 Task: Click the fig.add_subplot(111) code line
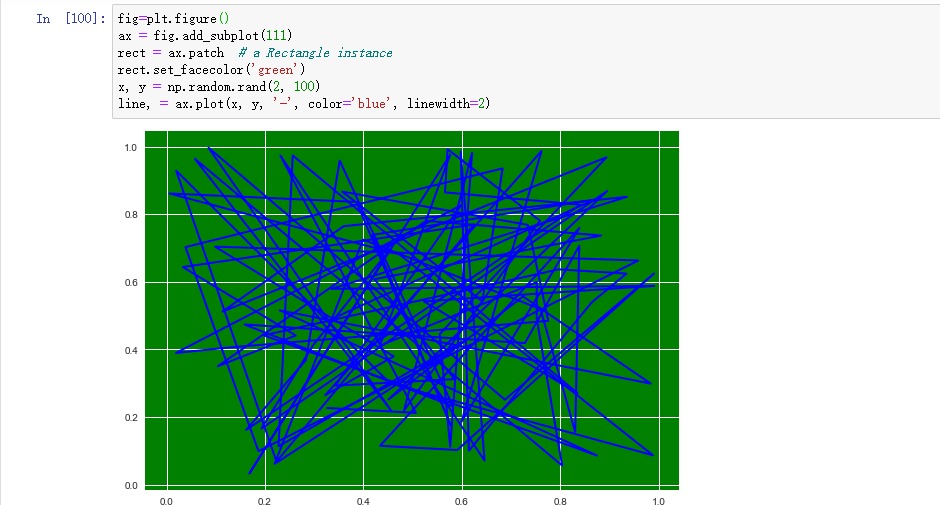tap(205, 36)
